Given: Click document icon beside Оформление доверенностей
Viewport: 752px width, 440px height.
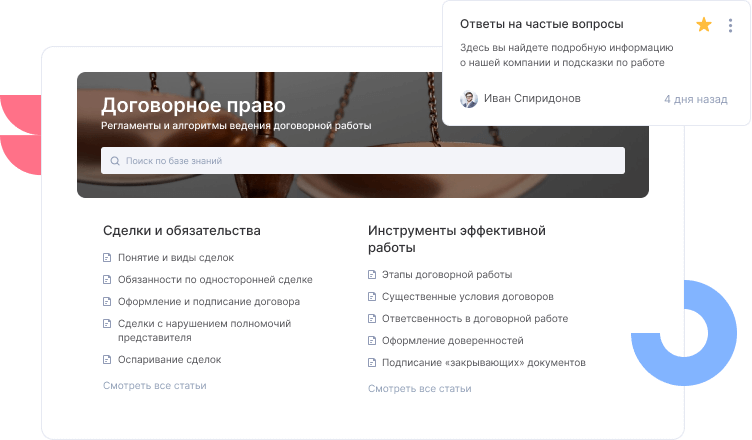Looking at the screenshot, I should pos(372,341).
